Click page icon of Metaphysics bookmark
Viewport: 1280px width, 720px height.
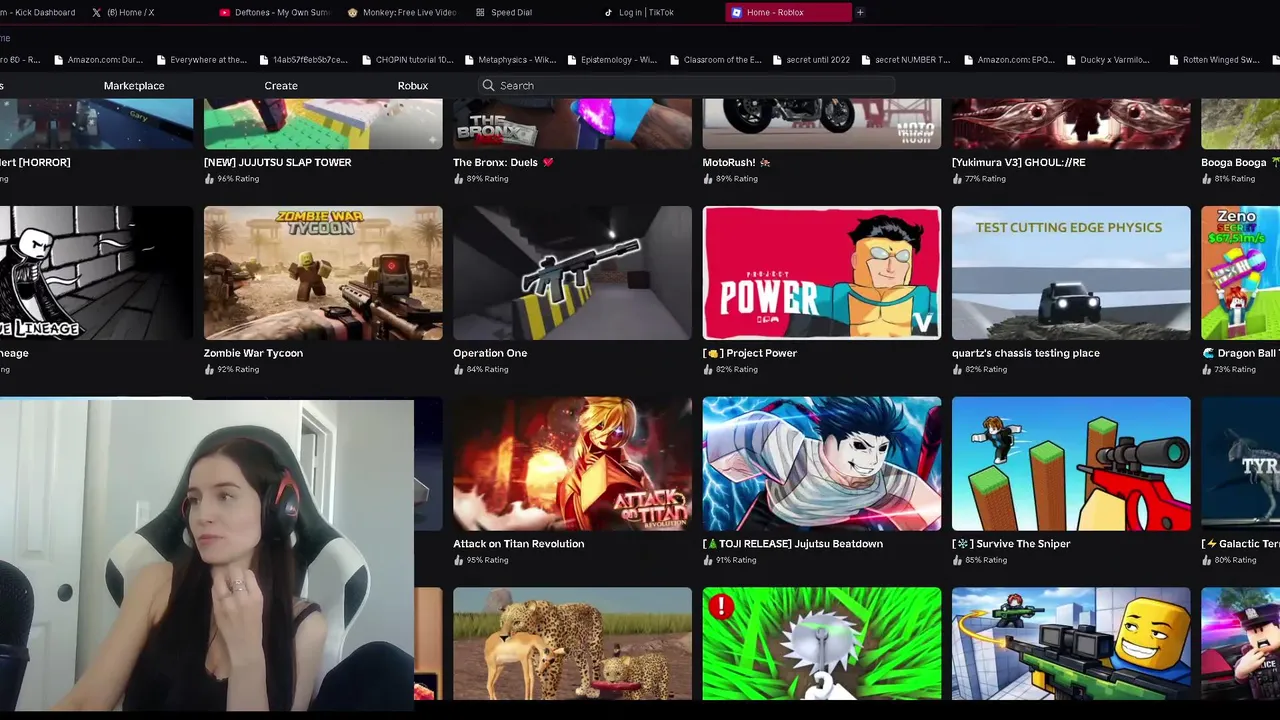point(471,60)
